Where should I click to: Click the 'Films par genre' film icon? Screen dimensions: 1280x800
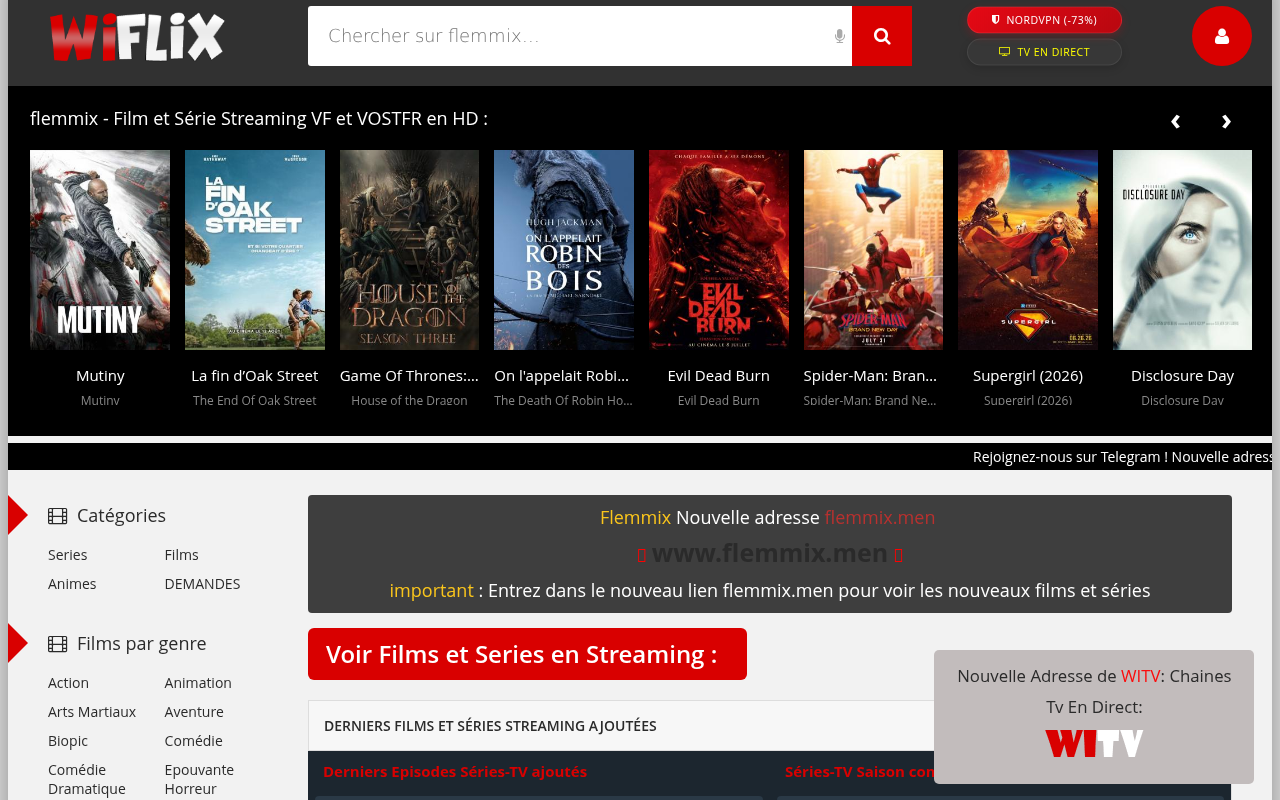(58, 644)
